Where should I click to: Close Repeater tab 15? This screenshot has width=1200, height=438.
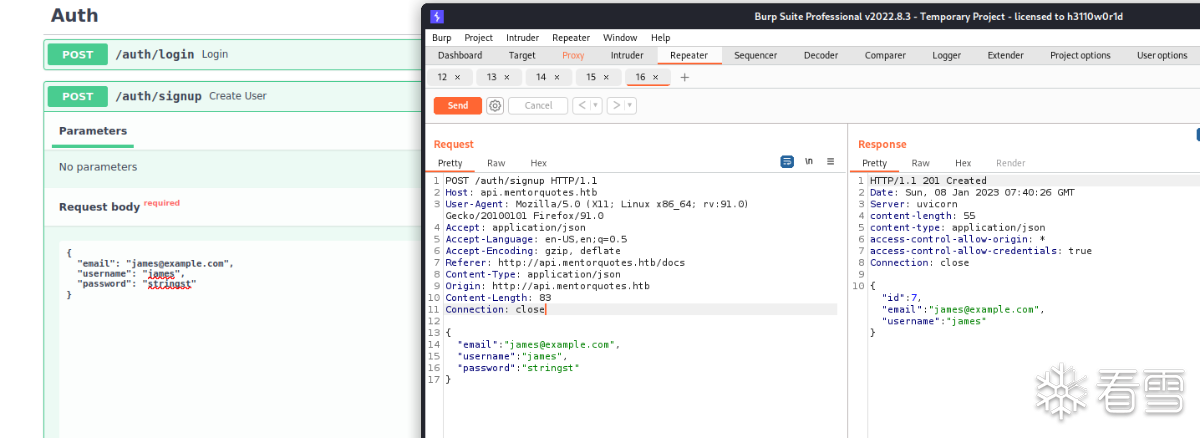606,77
